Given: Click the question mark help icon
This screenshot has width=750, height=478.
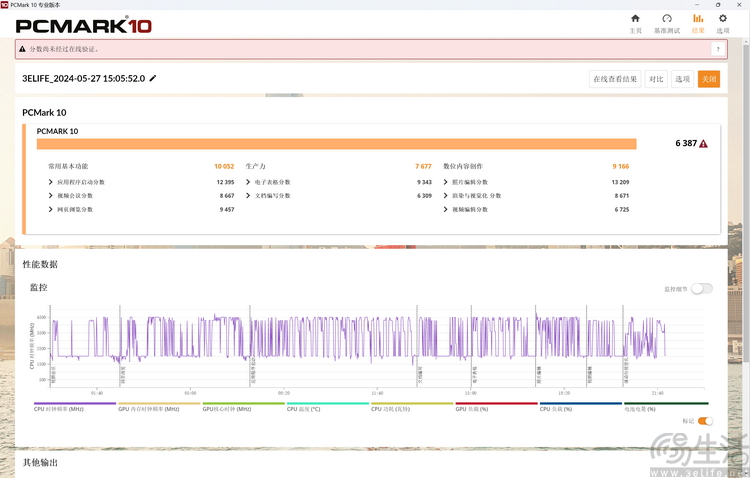Looking at the screenshot, I should point(717,49).
